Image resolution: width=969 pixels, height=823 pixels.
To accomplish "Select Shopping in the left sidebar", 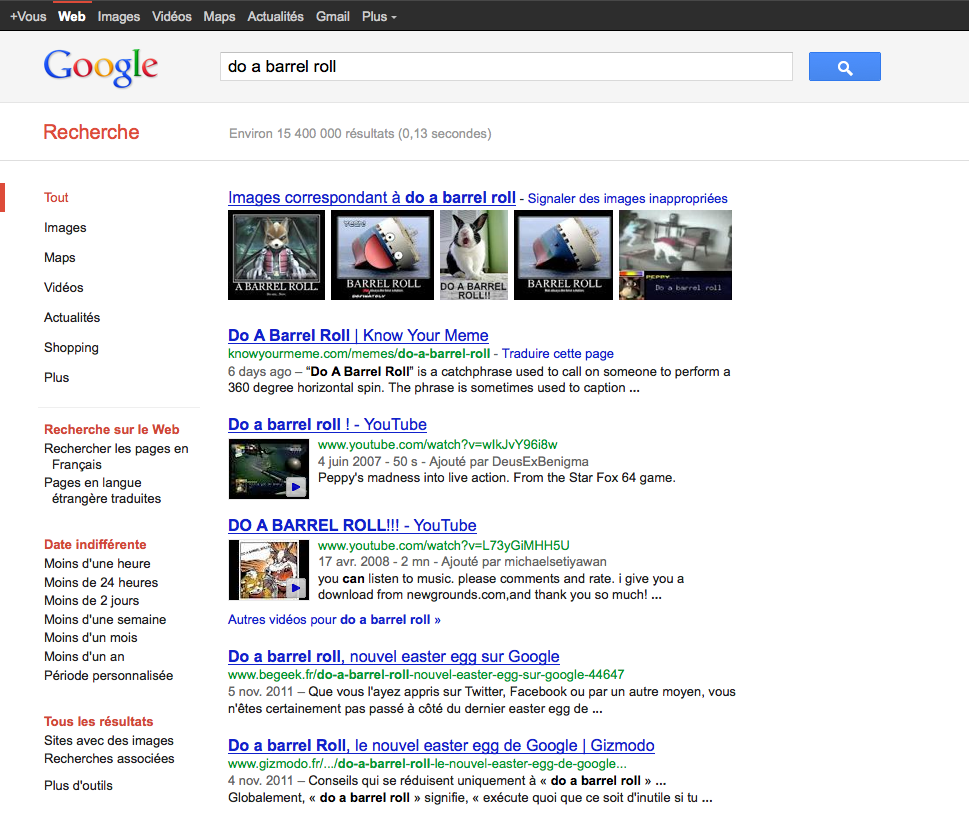I will 71,348.
